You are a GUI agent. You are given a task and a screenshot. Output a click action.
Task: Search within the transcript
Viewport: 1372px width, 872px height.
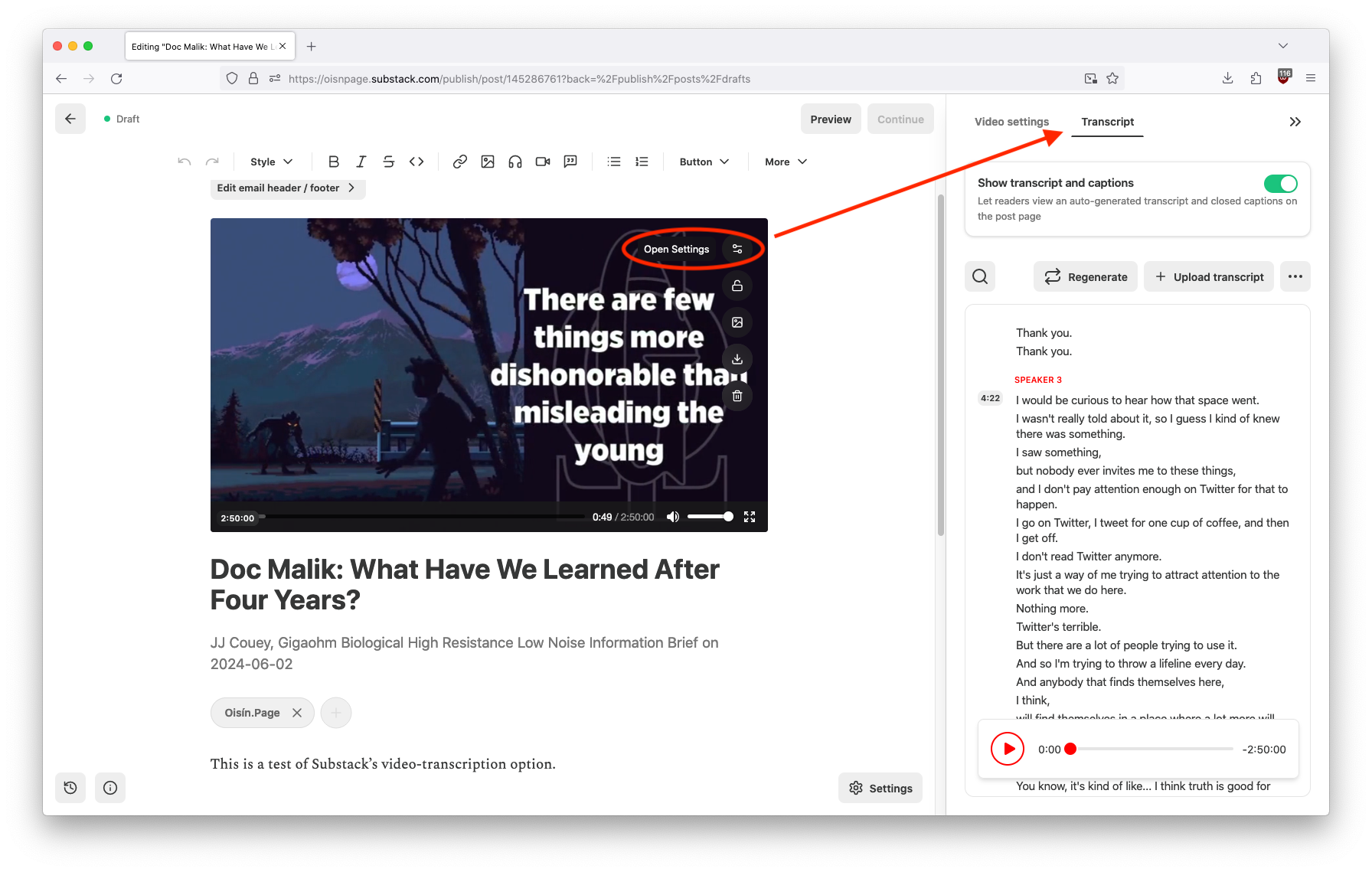(x=980, y=276)
